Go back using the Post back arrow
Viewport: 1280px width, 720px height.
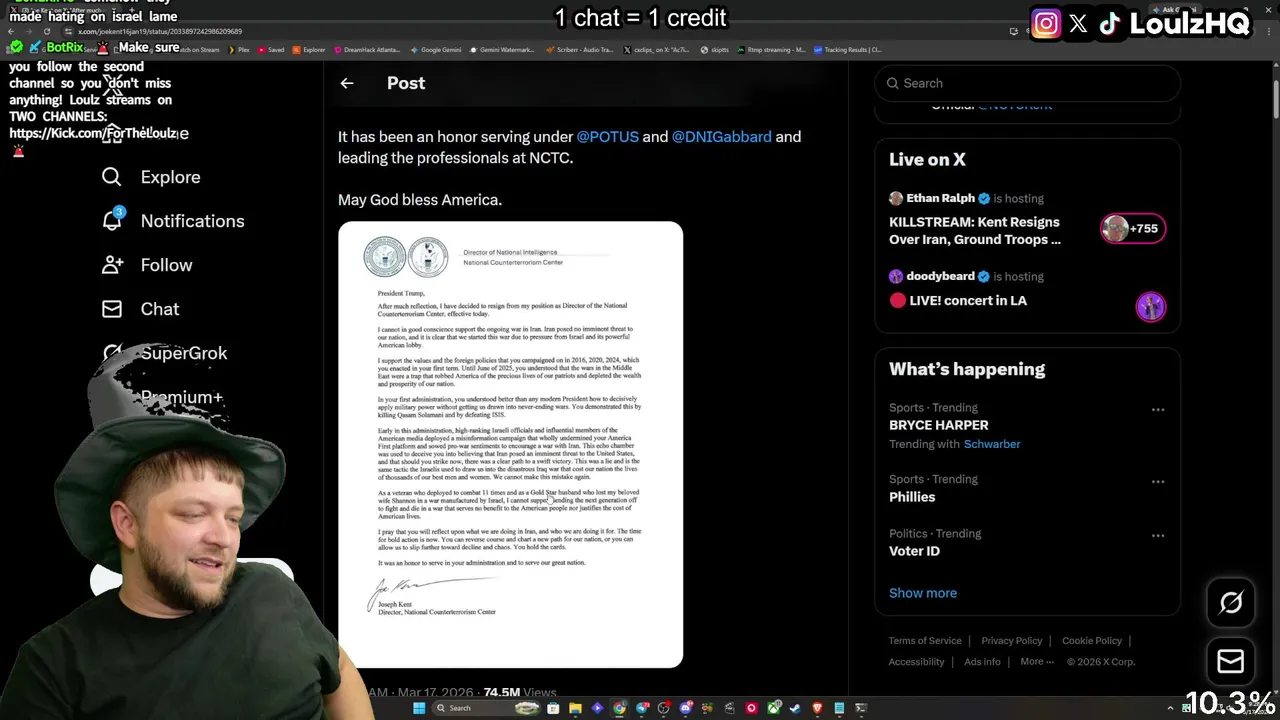click(347, 83)
